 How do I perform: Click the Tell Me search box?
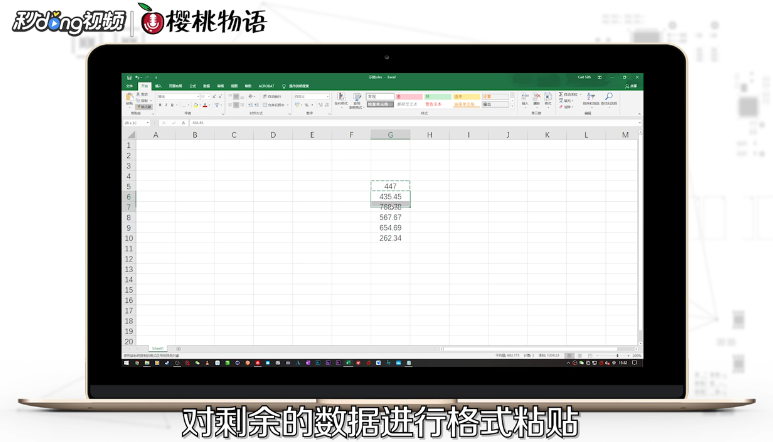coord(296,86)
